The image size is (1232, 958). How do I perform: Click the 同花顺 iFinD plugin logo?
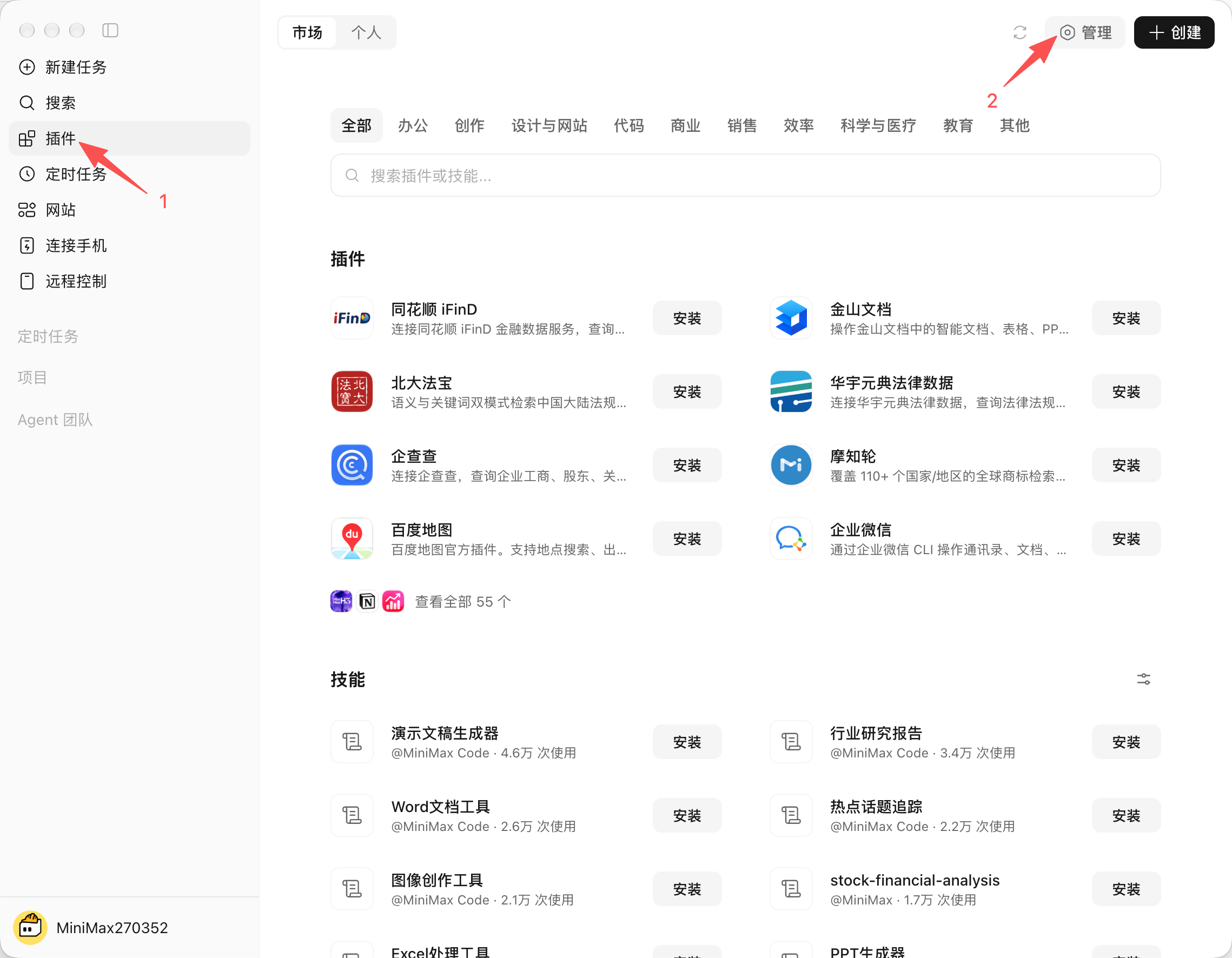coord(352,318)
